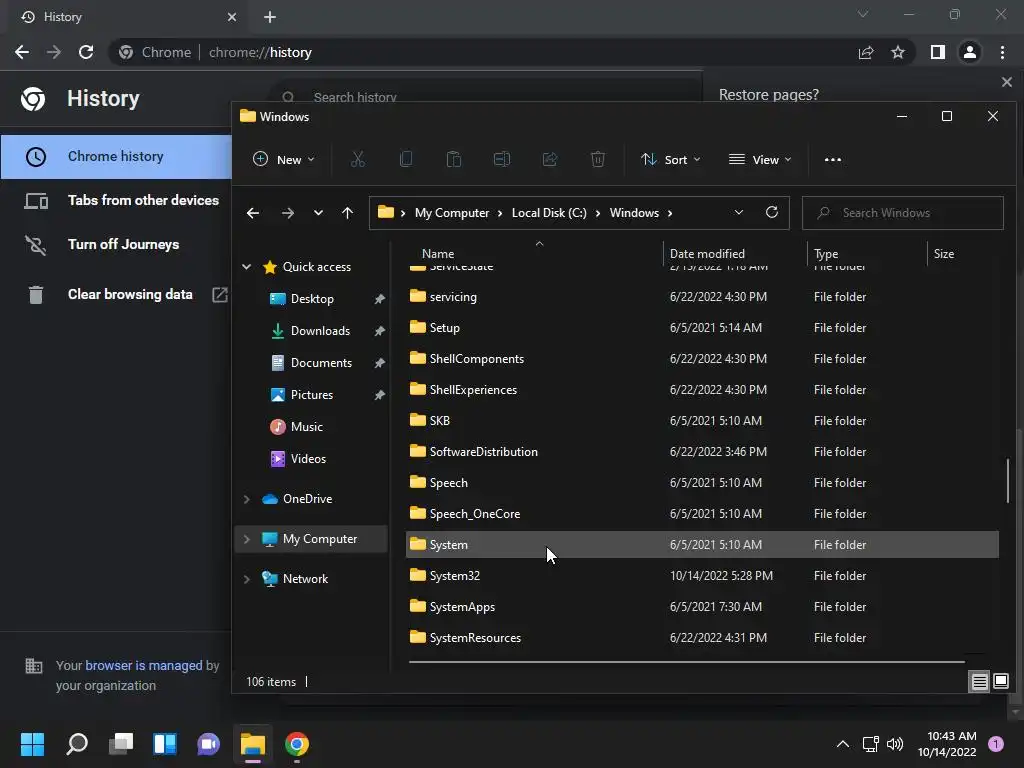Select the History browser tab
Image resolution: width=1024 pixels, height=768 pixels.
click(129, 17)
